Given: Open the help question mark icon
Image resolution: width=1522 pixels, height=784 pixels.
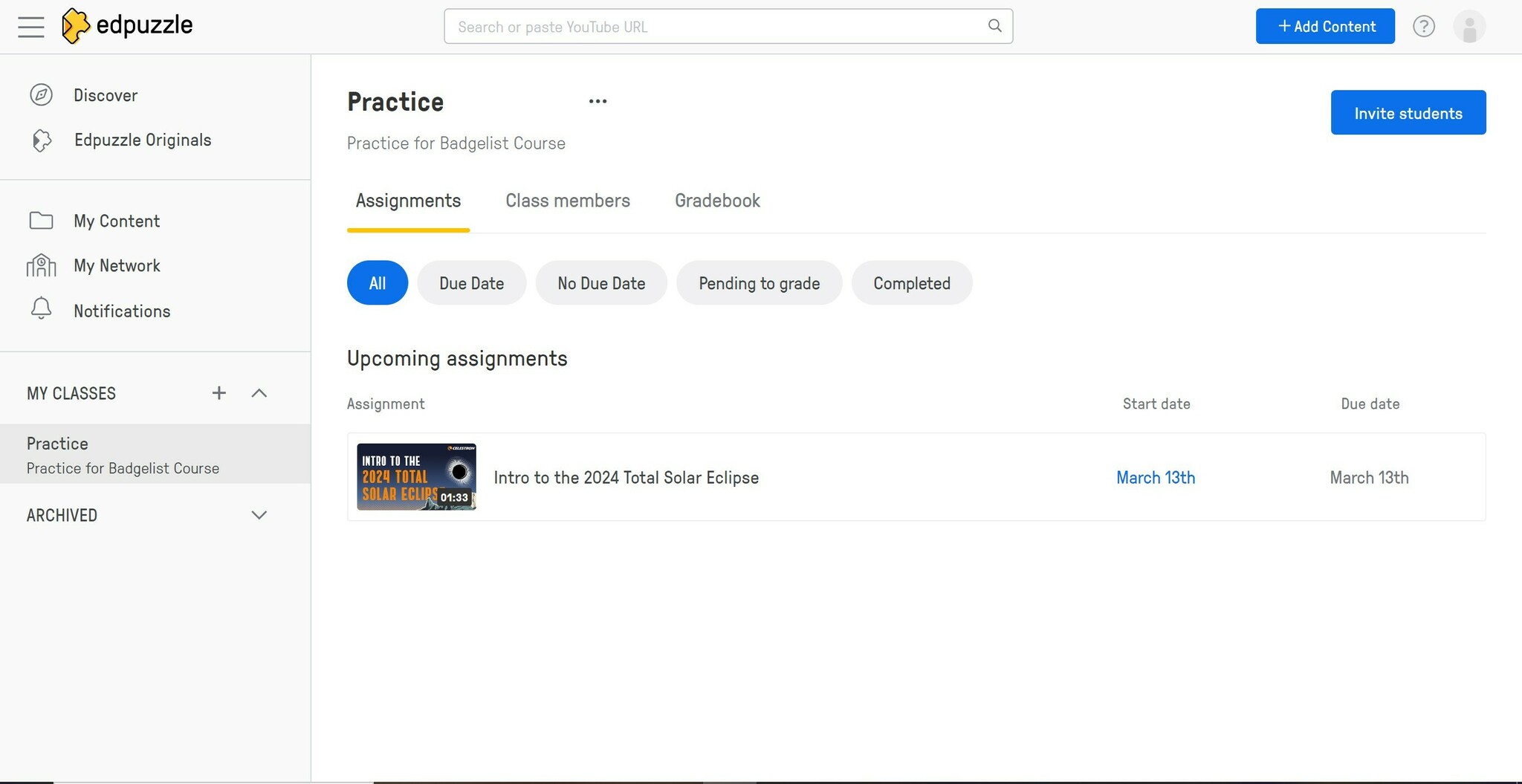Looking at the screenshot, I should pos(1423,27).
